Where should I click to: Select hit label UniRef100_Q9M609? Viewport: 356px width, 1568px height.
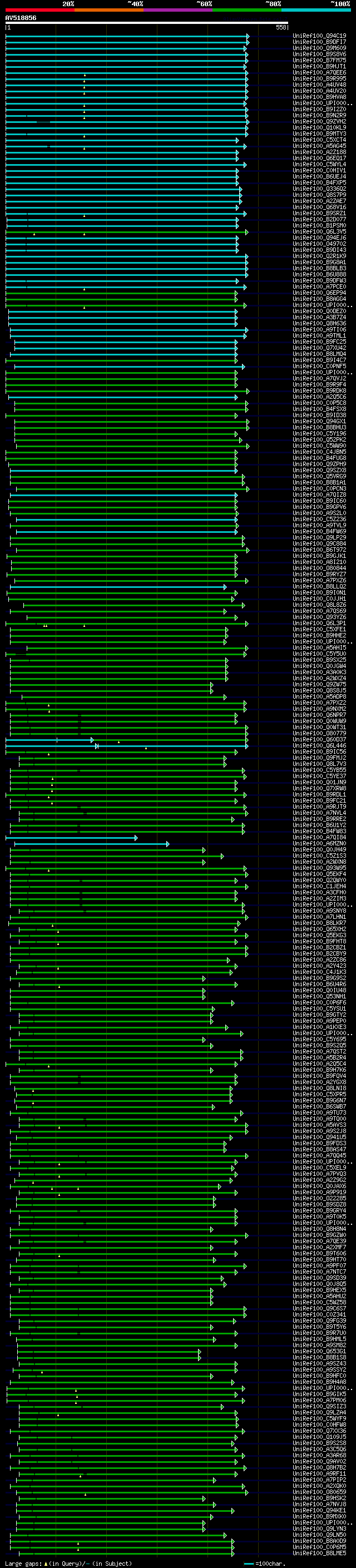click(319, 48)
